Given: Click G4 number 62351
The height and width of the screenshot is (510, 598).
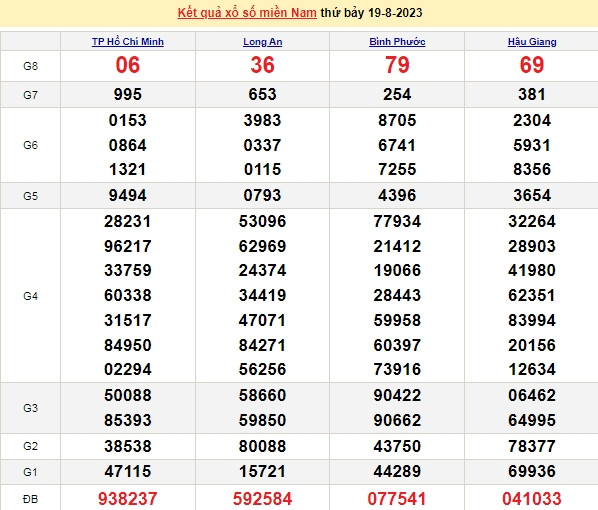Looking at the screenshot, I should (x=532, y=295).
